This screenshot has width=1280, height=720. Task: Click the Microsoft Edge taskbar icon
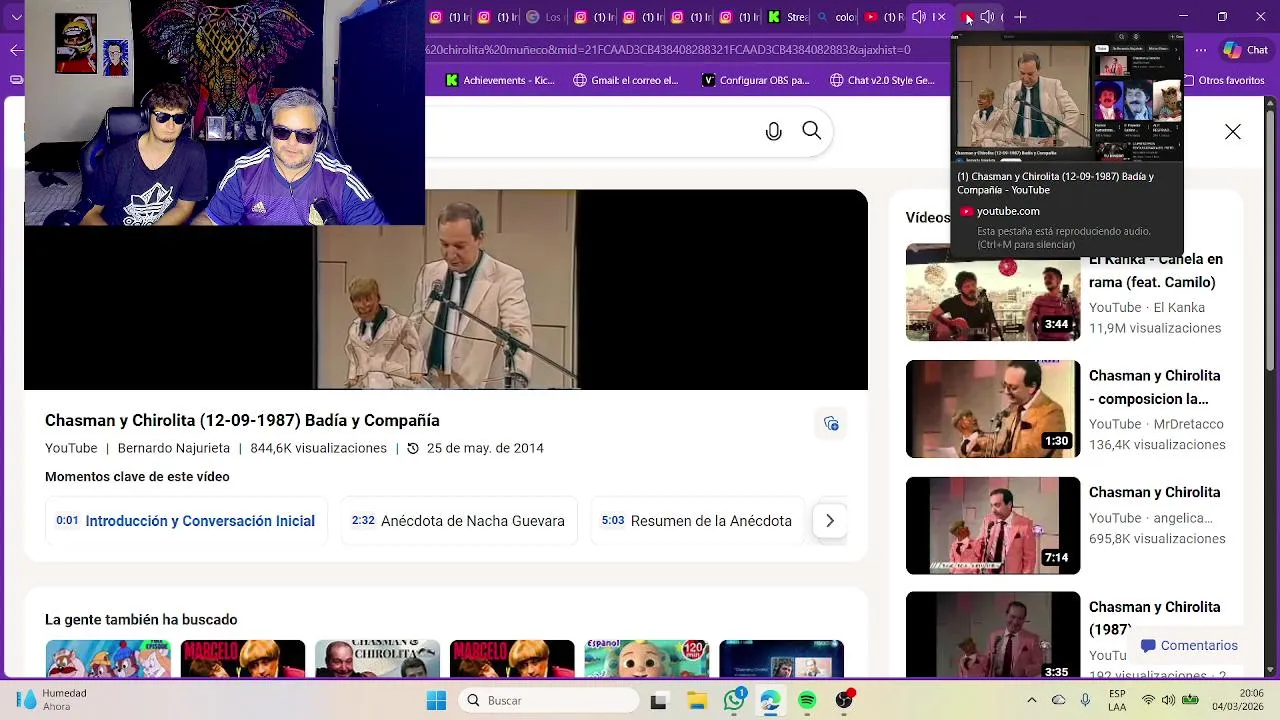(770, 701)
